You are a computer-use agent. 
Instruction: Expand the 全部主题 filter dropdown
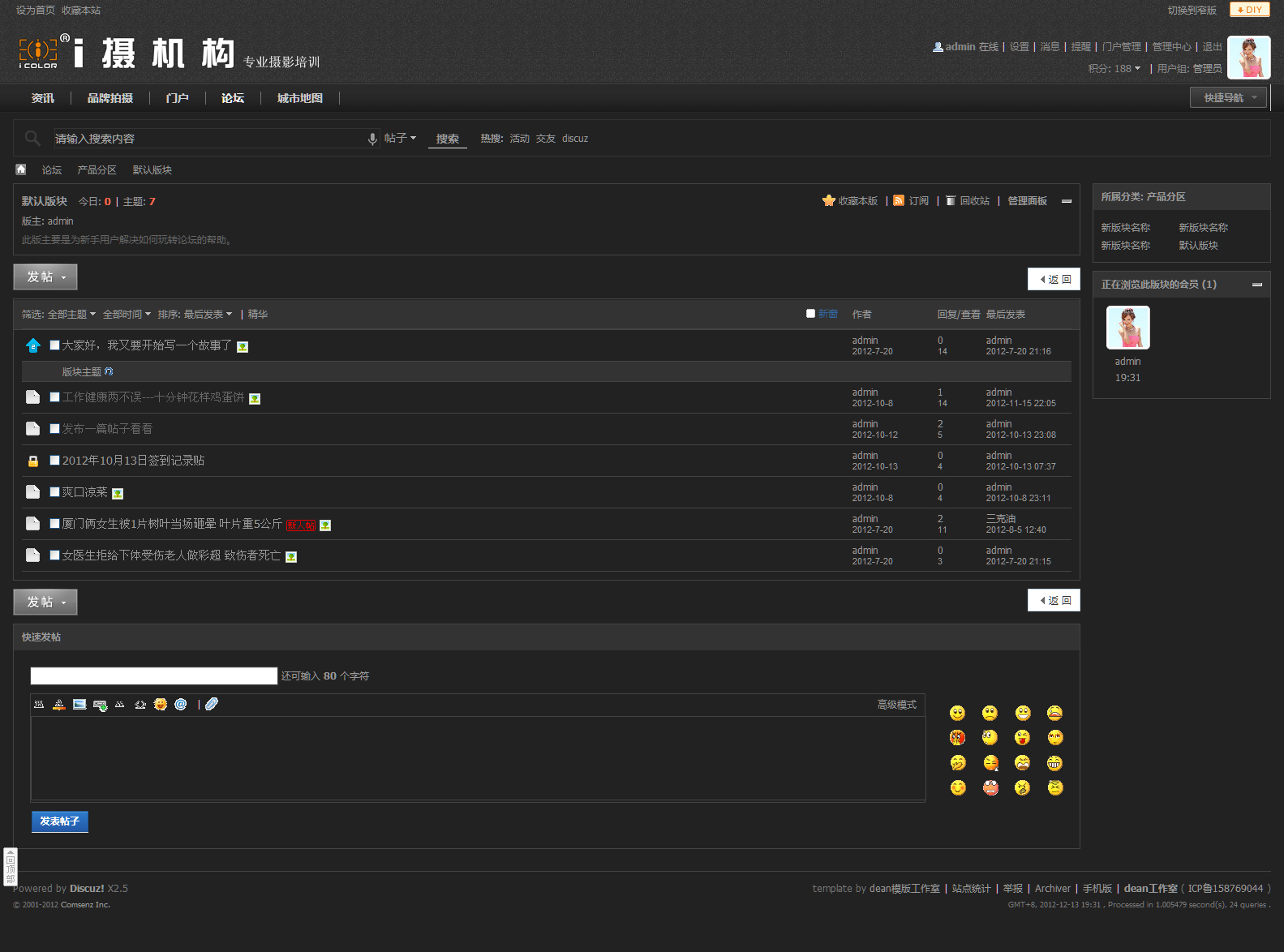pyautogui.click(x=71, y=315)
